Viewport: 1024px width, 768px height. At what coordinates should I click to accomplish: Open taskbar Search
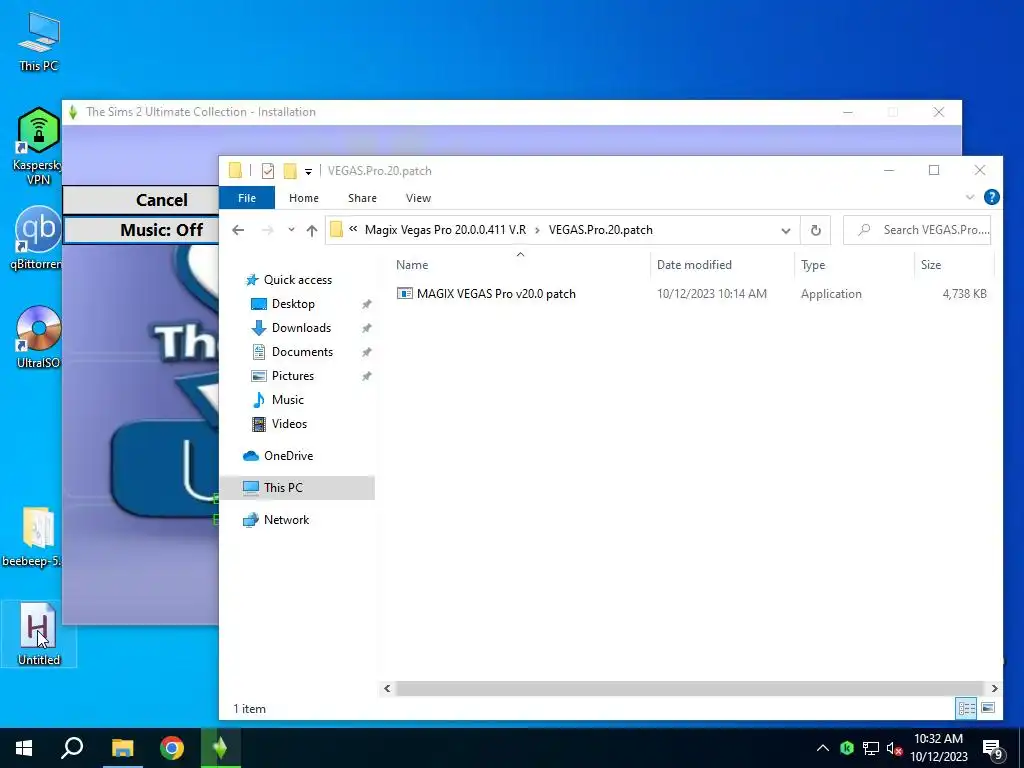tap(72, 748)
